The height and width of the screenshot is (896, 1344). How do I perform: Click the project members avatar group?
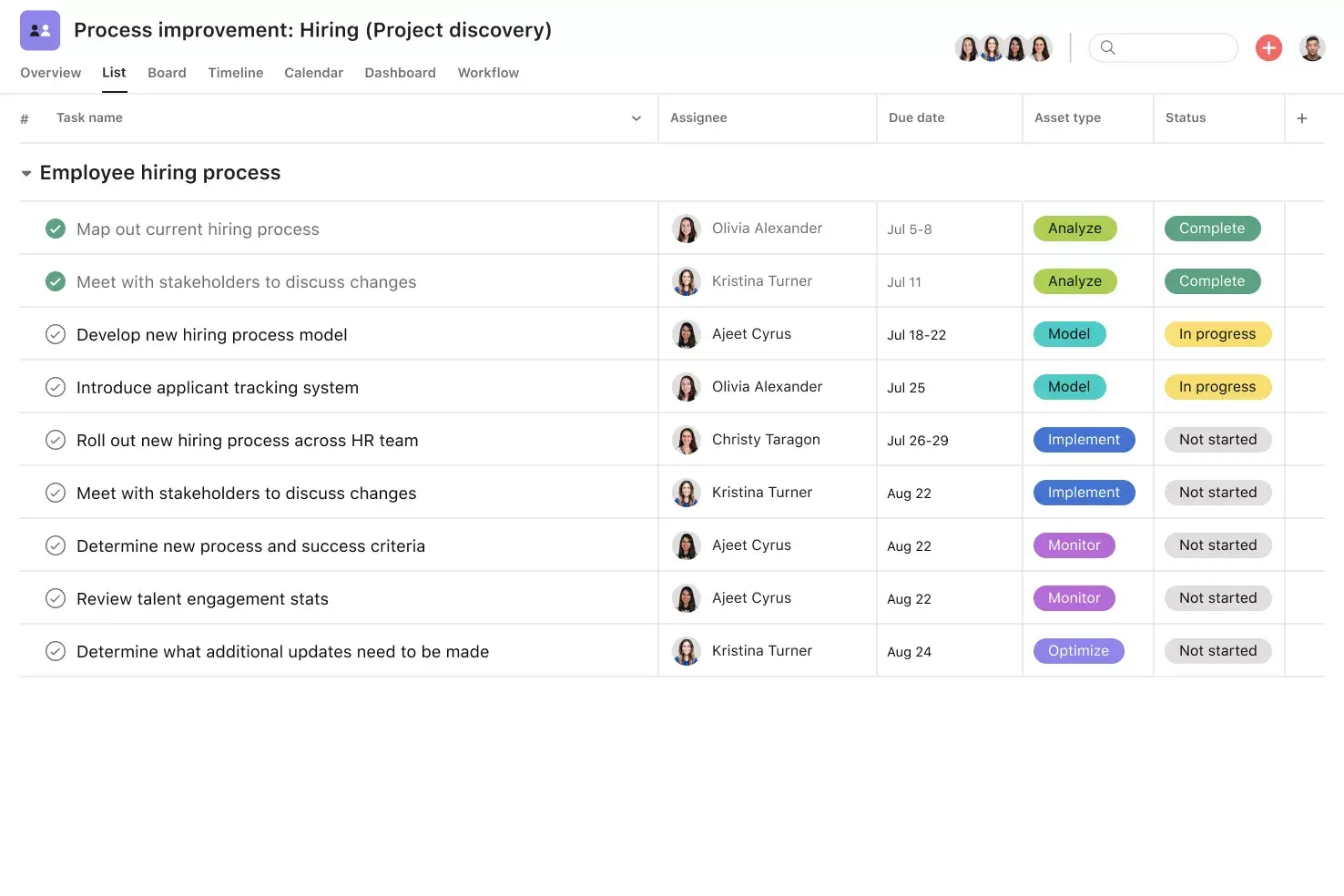(x=1003, y=47)
